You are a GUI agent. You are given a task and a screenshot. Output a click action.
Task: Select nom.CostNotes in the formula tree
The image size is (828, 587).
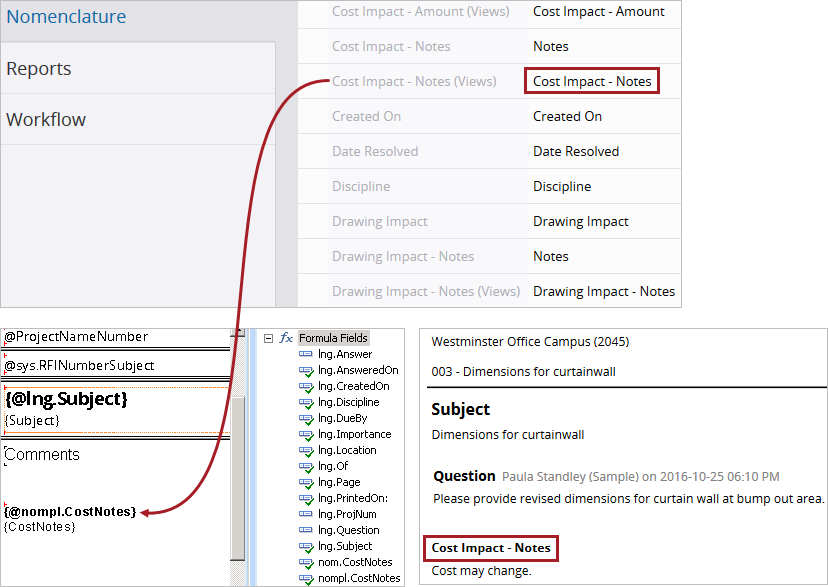355,562
